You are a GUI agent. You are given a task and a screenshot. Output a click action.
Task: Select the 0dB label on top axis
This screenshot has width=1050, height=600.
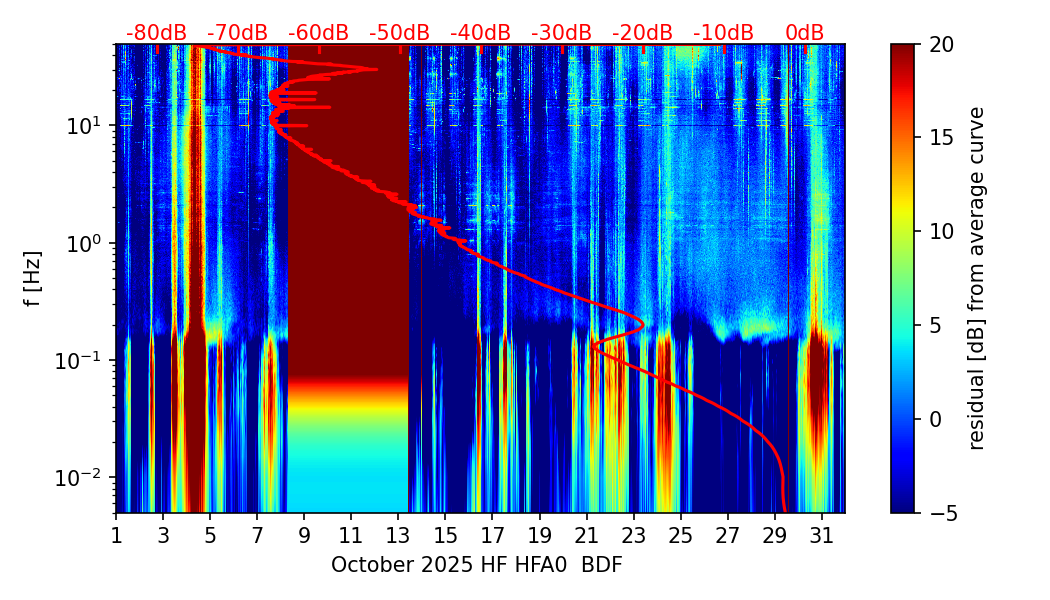[804, 33]
